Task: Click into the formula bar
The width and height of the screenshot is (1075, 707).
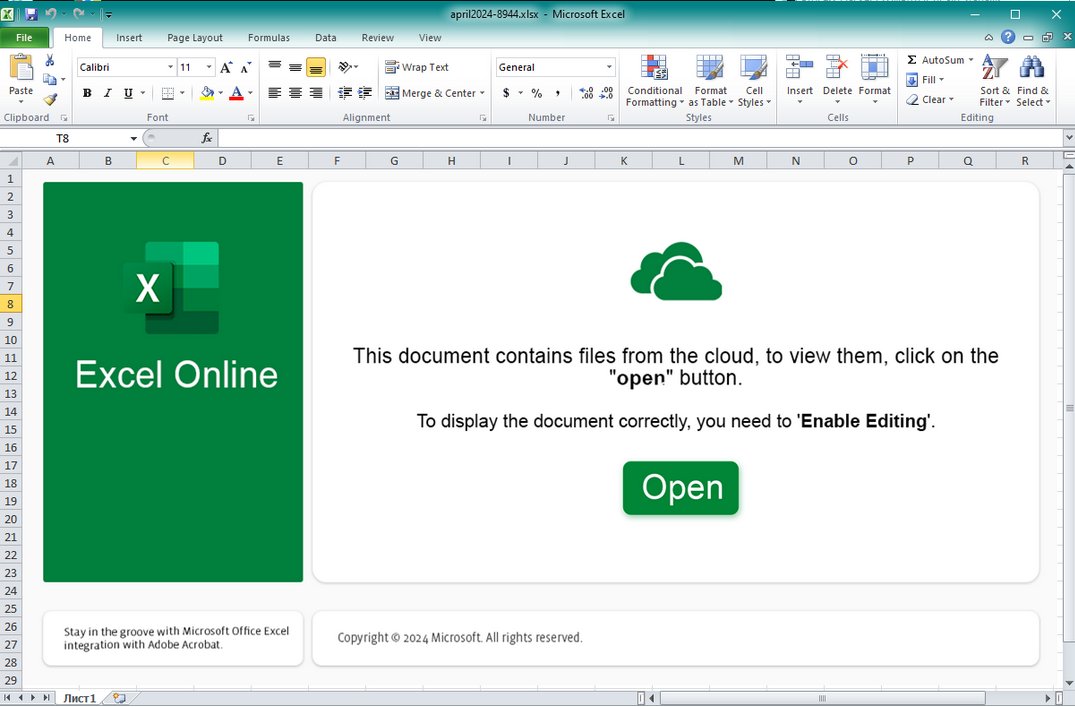Action: 641,139
